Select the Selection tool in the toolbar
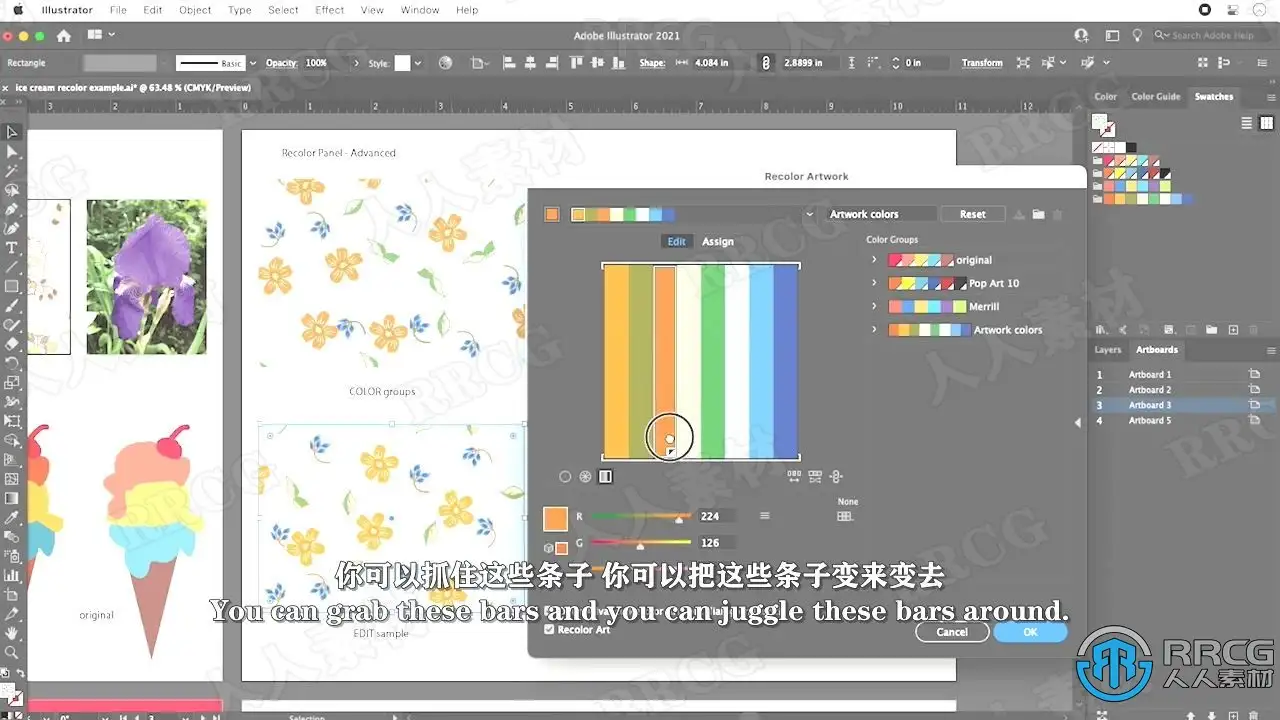The image size is (1280, 720). 12,132
